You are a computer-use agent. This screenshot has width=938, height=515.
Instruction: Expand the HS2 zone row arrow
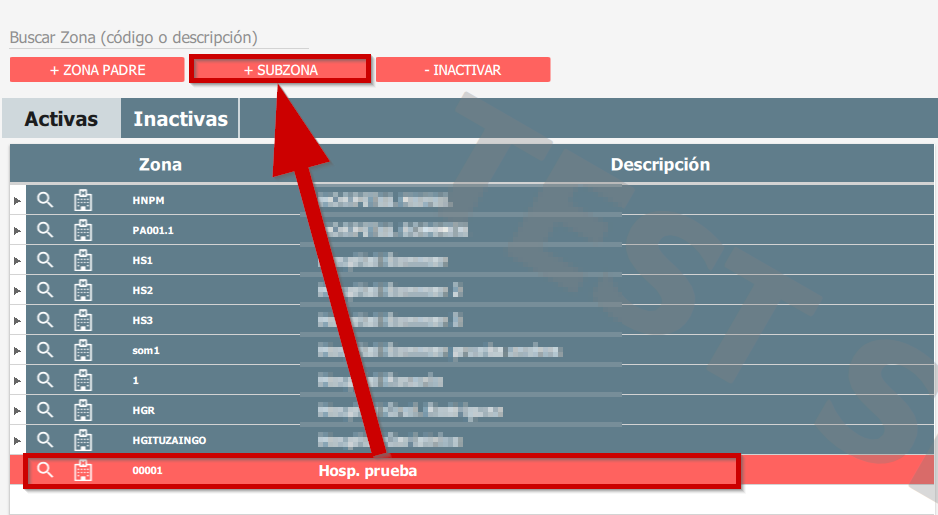(x=17, y=291)
